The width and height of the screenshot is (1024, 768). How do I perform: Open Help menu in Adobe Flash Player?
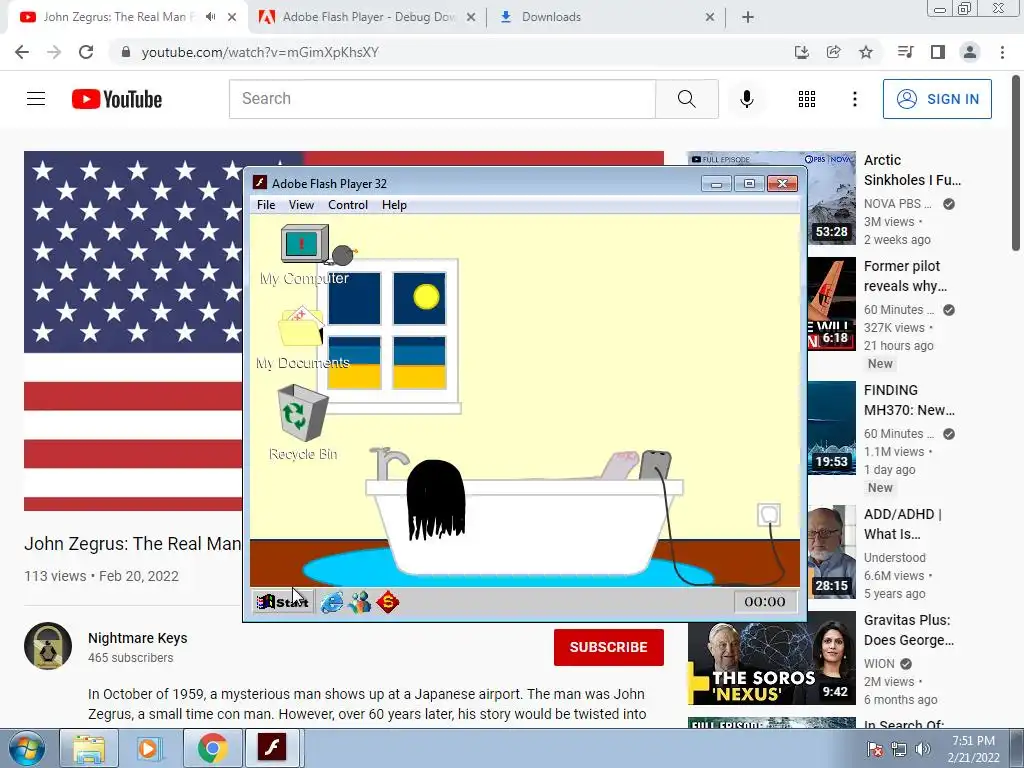[394, 205]
